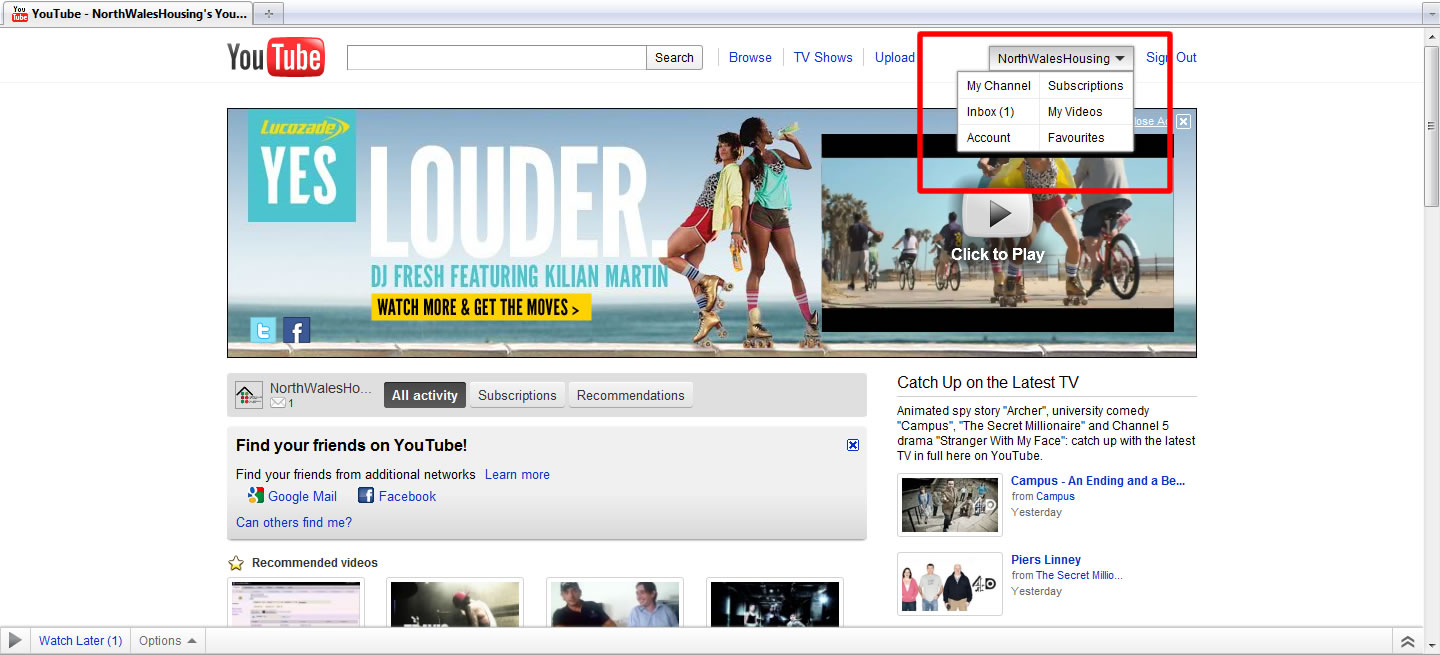
Task: Click the second recommended video thumbnail
Action: tap(455, 603)
